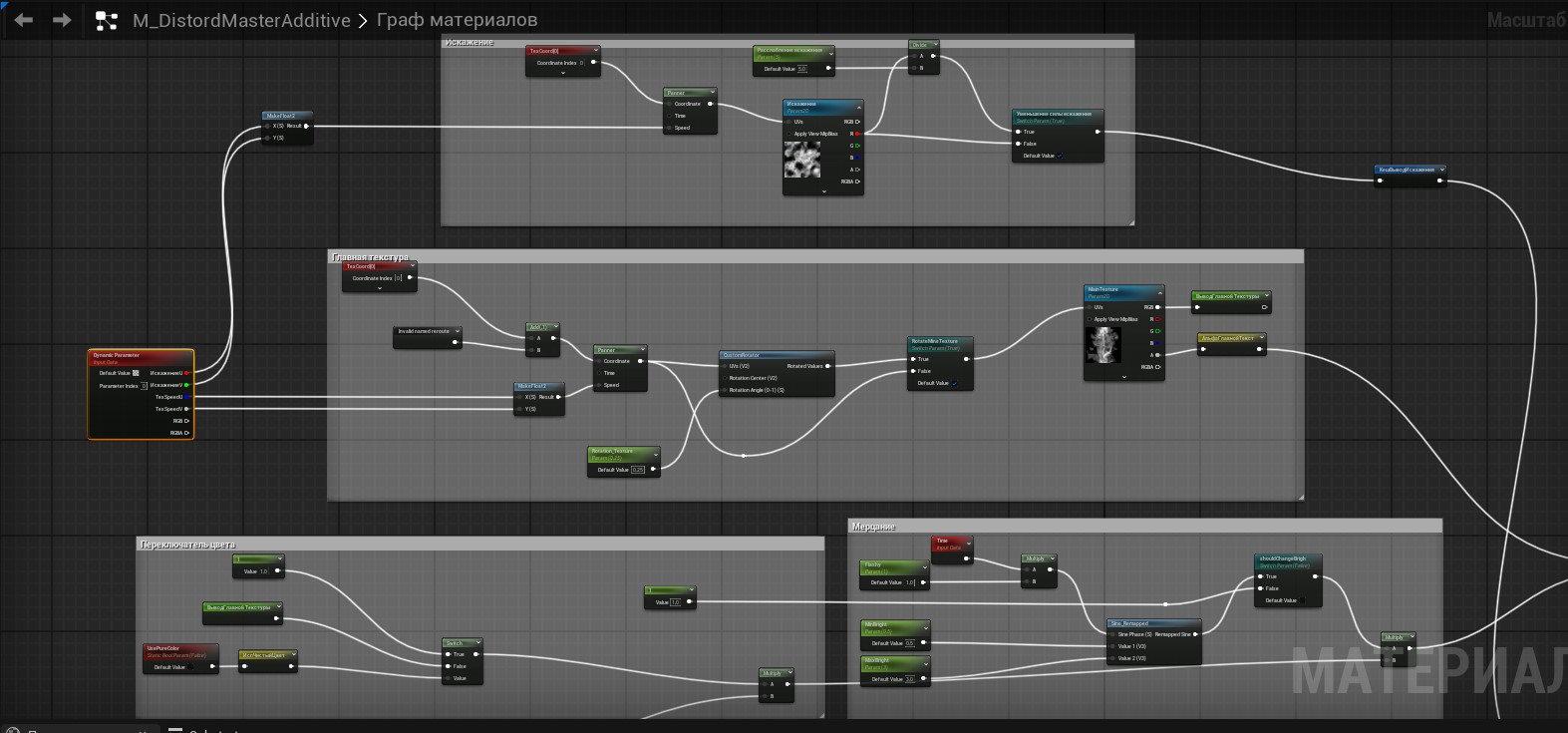The height and width of the screenshot is (733, 1568).
Task: Click ИскажениеU red output pin
Action: pos(186,373)
